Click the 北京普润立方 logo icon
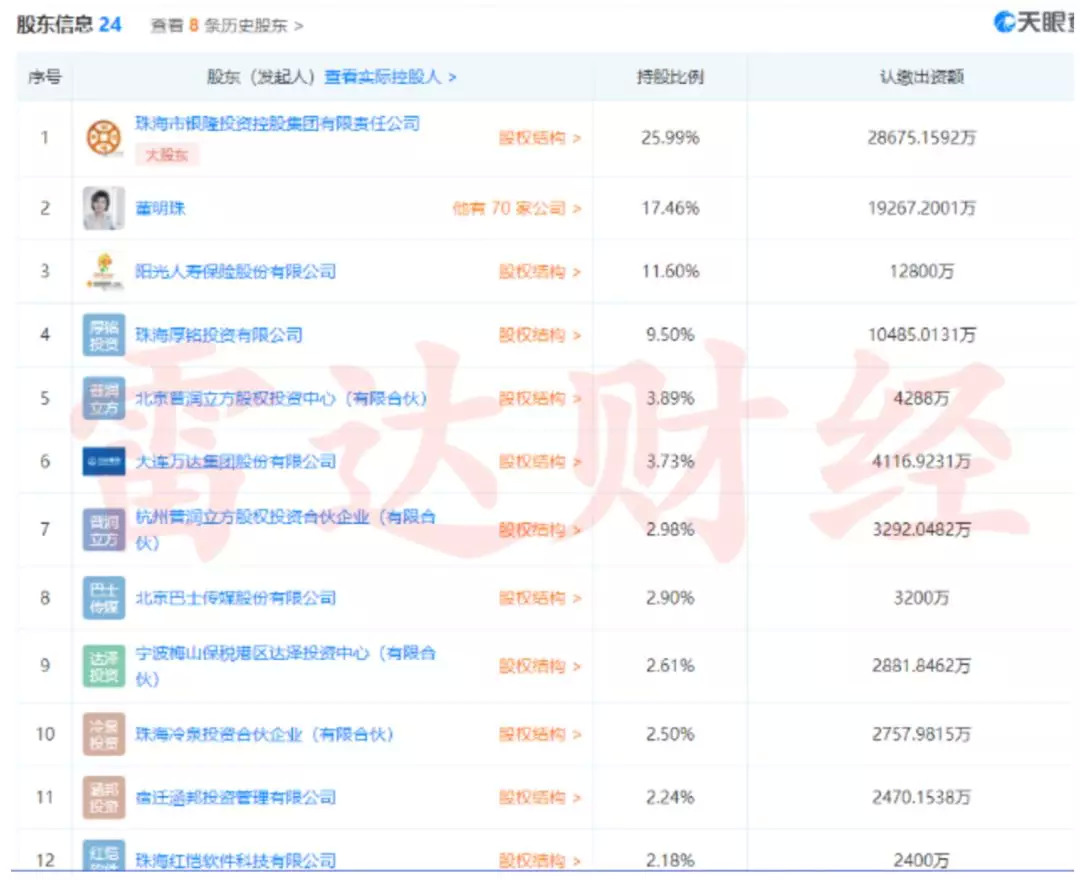 pyautogui.click(x=103, y=398)
